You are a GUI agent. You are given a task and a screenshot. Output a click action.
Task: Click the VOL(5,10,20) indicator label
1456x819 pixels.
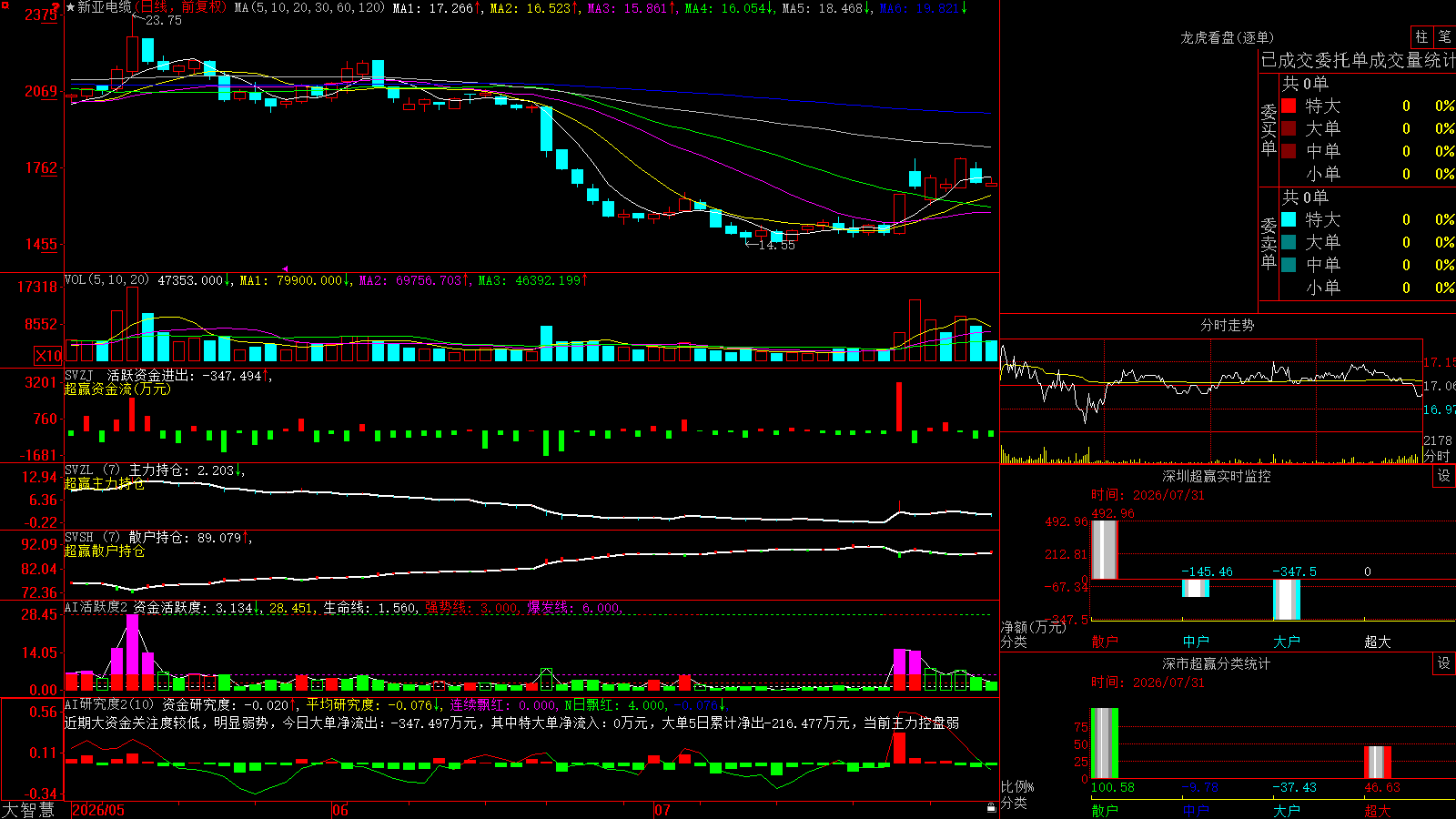(107, 280)
